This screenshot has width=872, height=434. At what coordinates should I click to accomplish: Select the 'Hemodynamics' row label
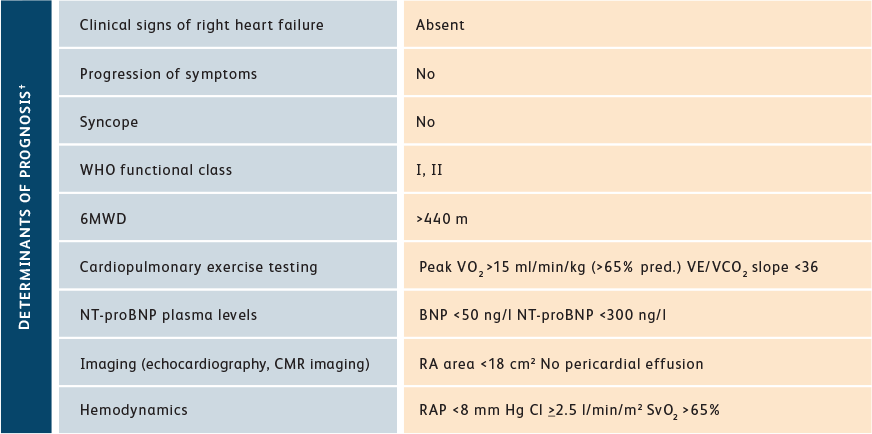click(x=133, y=411)
